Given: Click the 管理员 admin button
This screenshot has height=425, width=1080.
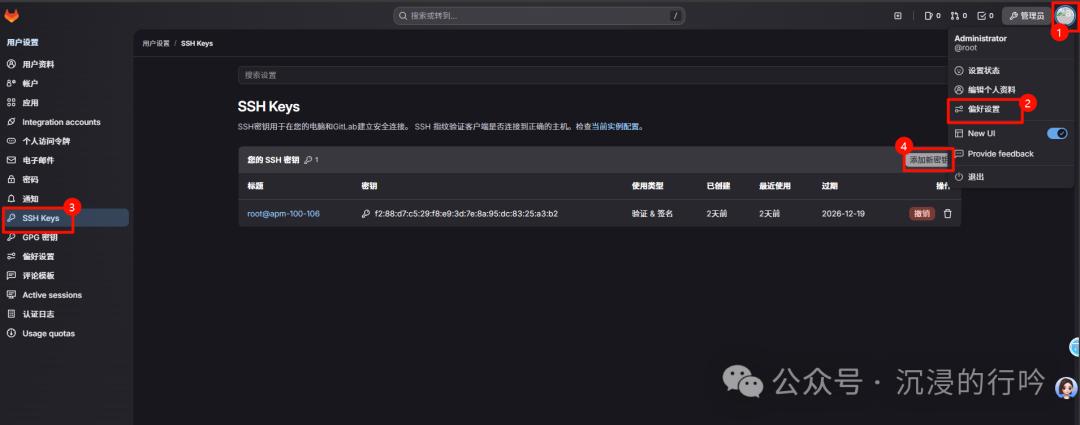Looking at the screenshot, I should pyautogui.click(x=1026, y=15).
